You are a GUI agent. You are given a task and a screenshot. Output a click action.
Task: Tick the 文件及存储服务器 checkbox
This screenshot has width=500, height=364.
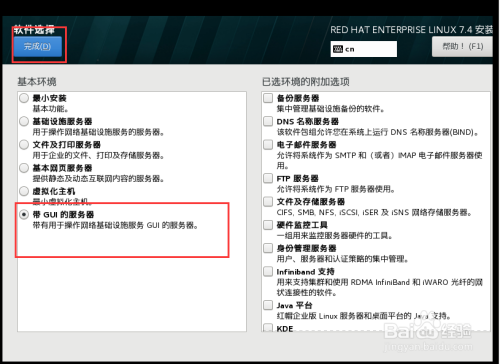[x=268, y=202]
